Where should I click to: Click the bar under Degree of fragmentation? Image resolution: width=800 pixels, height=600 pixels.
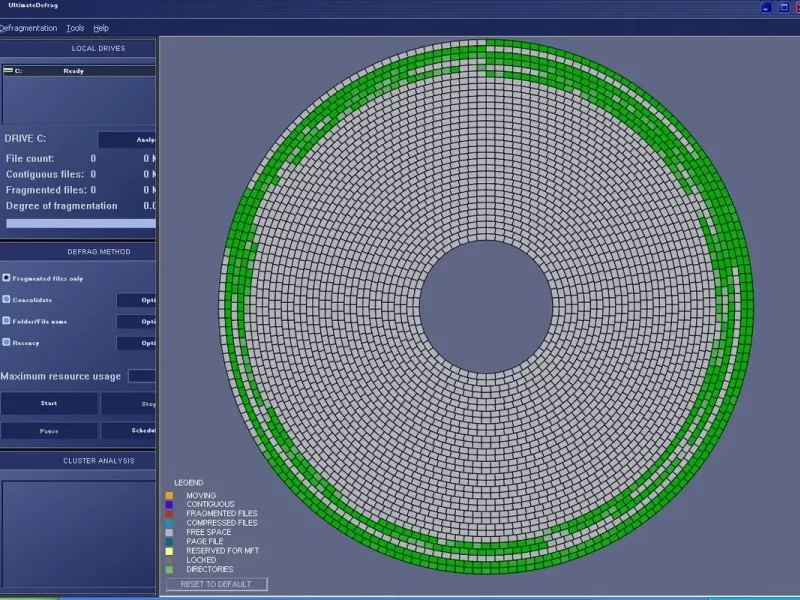[81, 223]
